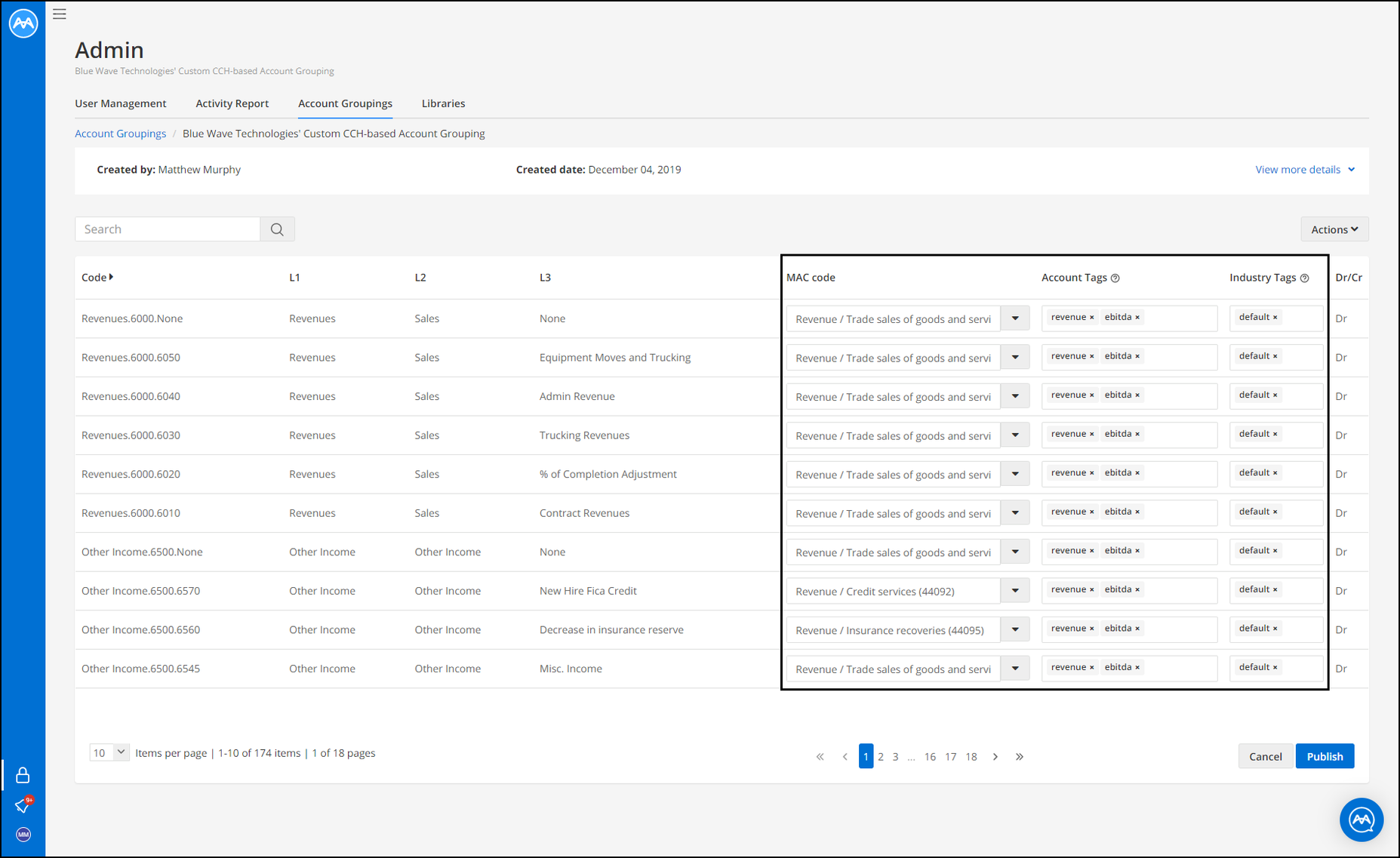1400x858 pixels.
Task: Go to page 17
Action: pos(951,757)
